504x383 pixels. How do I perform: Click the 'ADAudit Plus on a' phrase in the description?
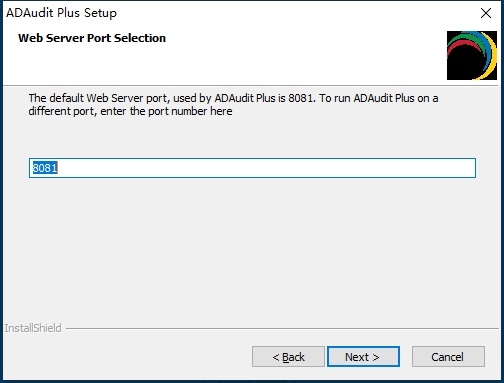396,98
